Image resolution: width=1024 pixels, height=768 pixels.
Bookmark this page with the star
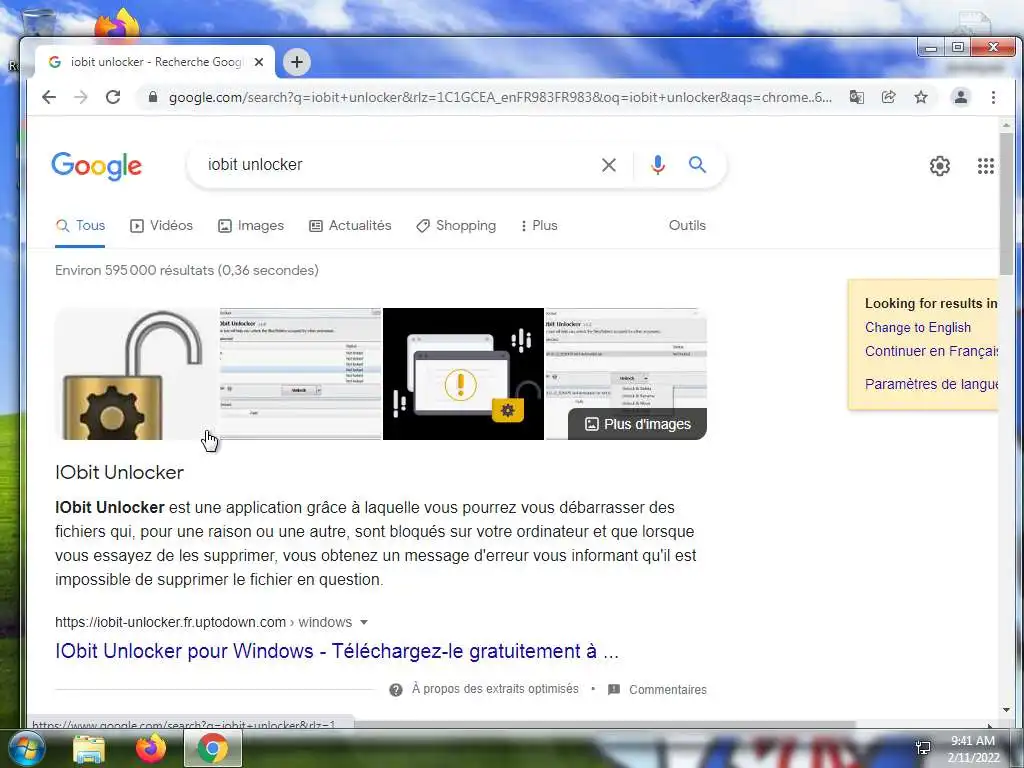[x=921, y=97]
